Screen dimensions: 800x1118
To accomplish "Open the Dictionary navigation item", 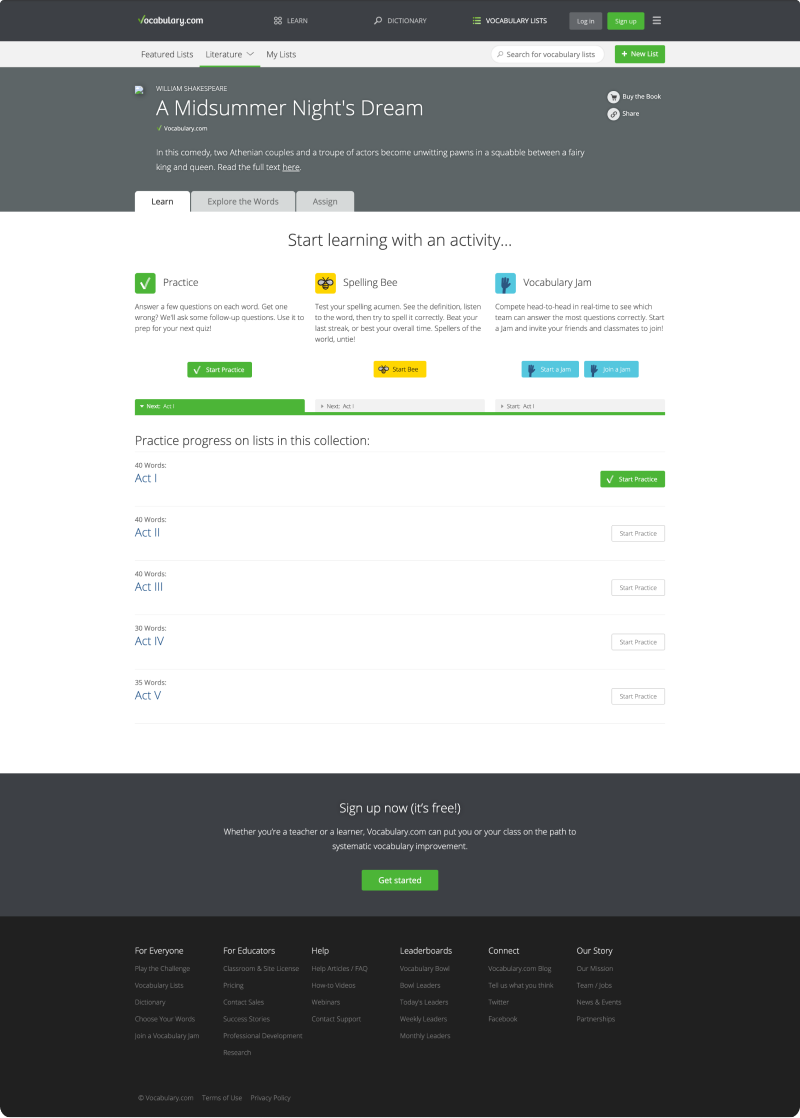I will click(x=400, y=21).
